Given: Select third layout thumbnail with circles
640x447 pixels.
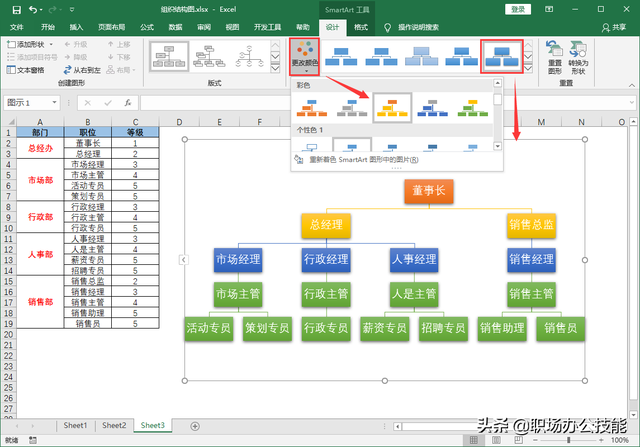Looking at the screenshot, I should (x=249, y=57).
